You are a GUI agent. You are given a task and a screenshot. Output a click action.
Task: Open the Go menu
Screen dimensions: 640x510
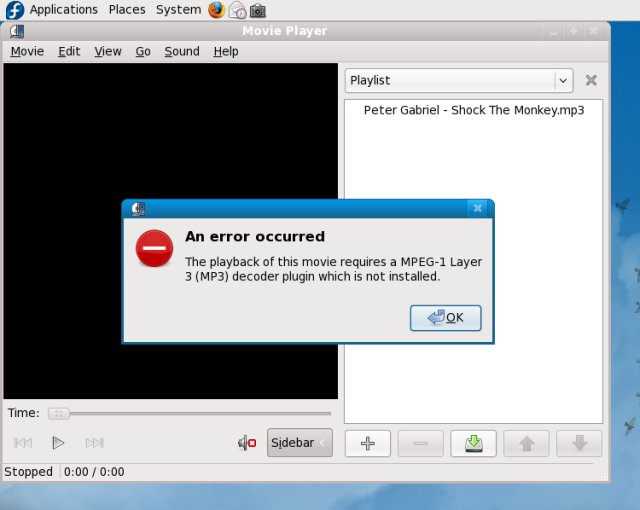tap(143, 51)
